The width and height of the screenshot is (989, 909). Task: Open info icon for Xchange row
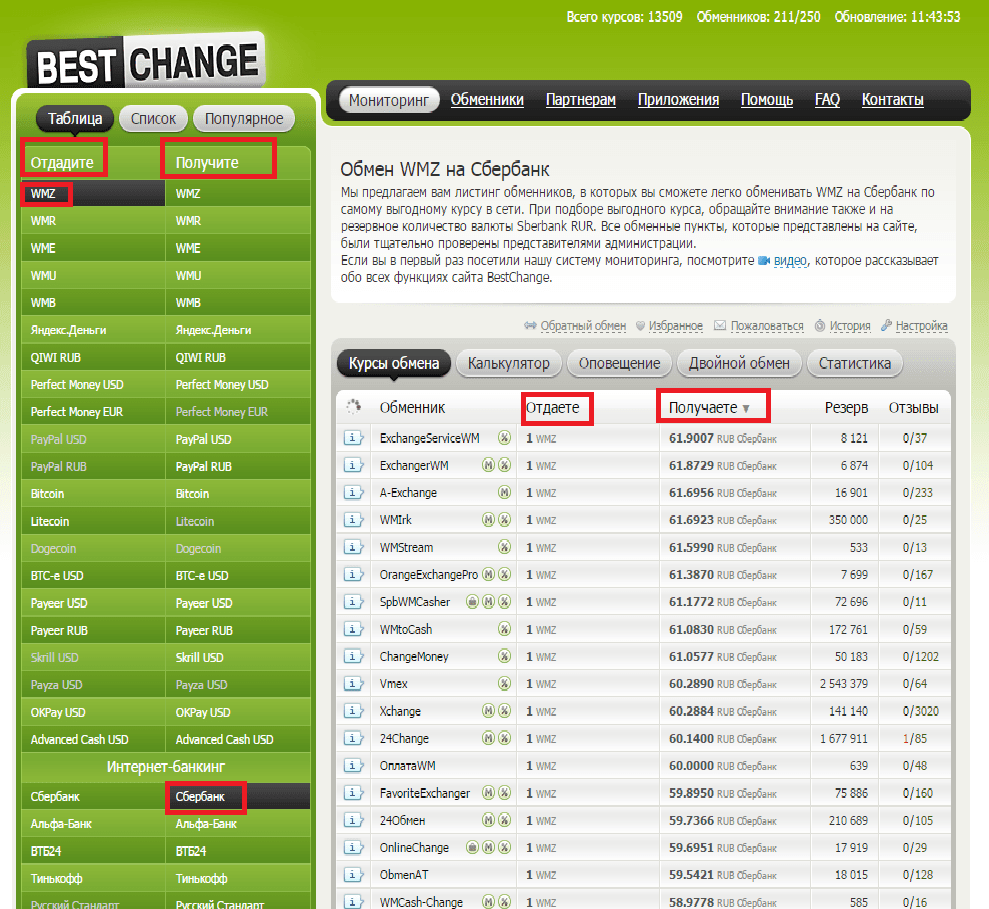pyautogui.click(x=353, y=711)
